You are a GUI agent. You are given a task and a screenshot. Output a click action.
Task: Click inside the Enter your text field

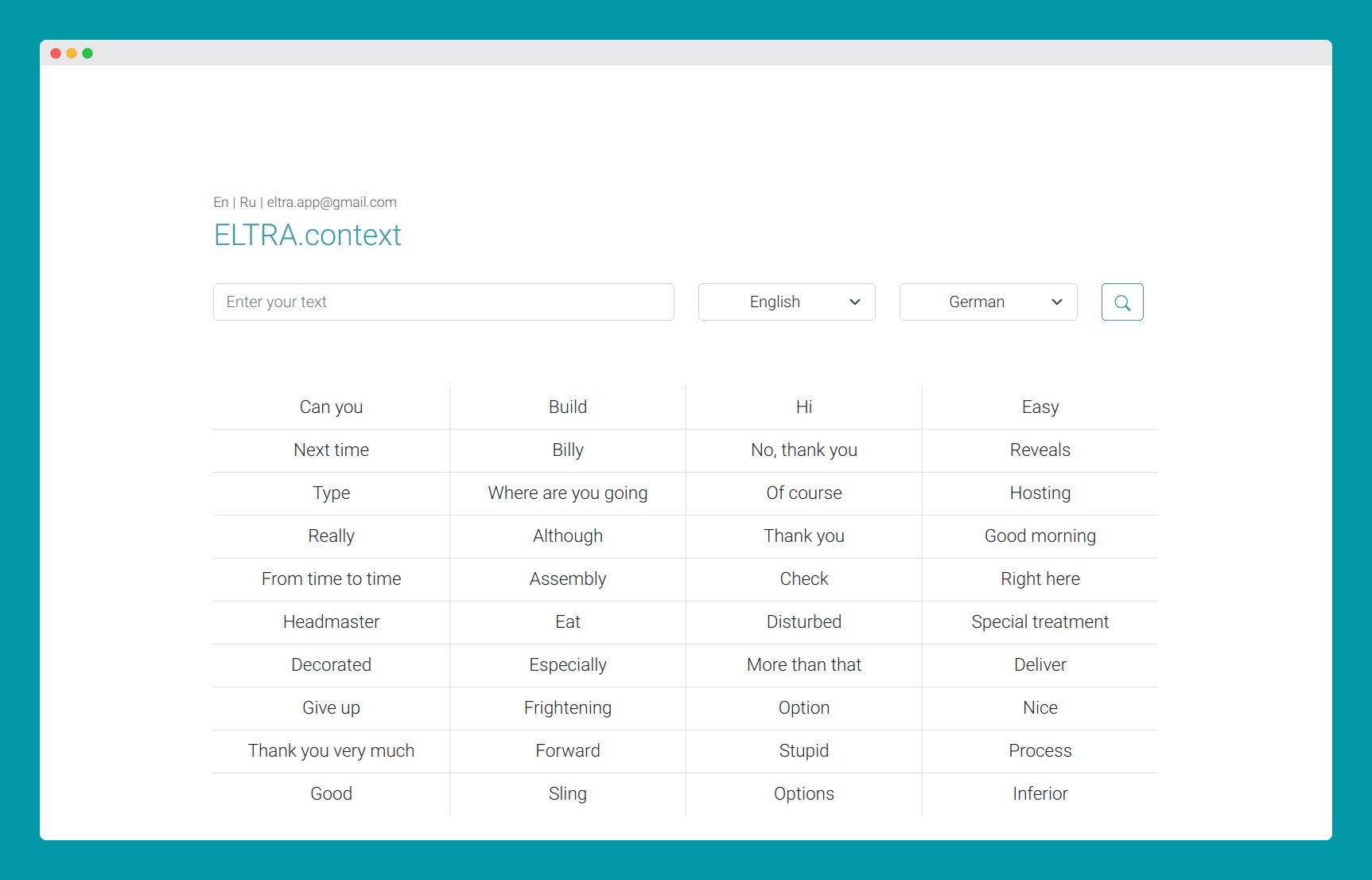point(443,302)
